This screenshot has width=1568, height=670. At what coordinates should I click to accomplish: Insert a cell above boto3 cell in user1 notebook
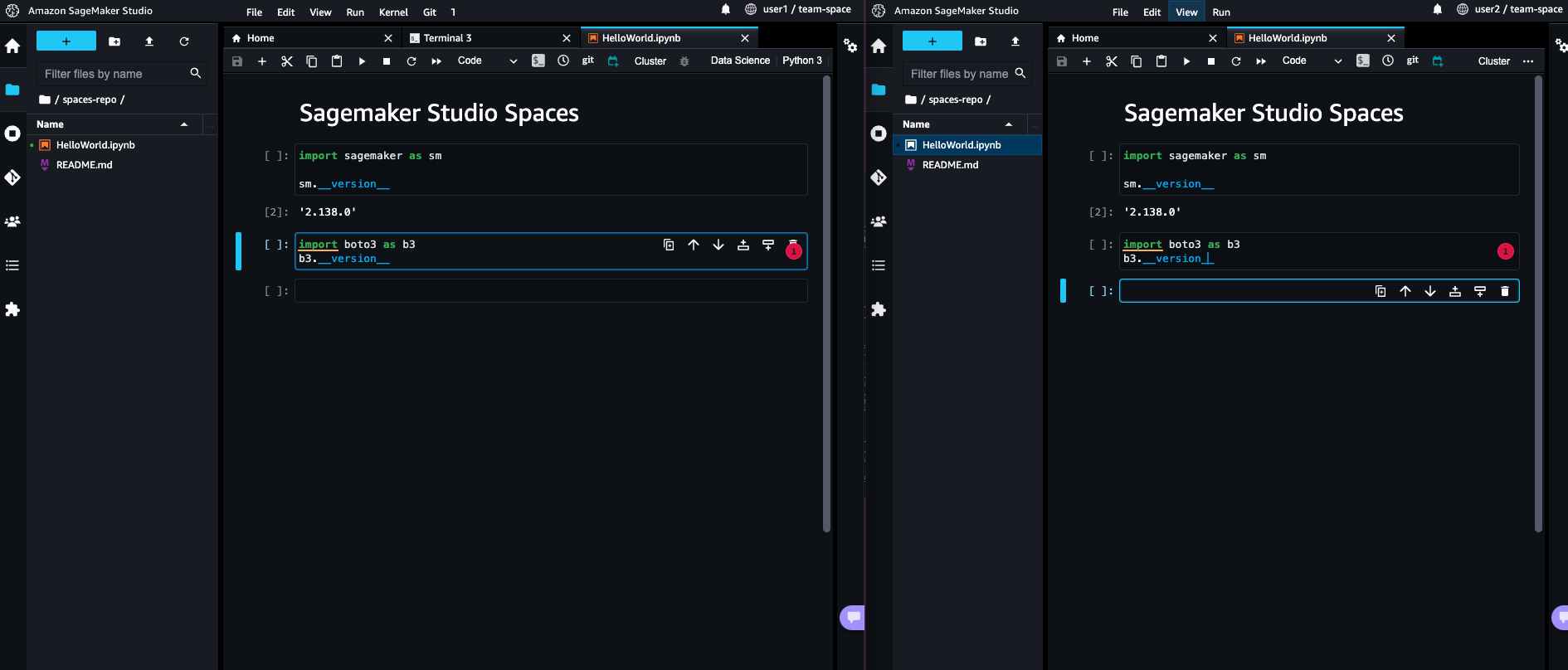(x=743, y=245)
